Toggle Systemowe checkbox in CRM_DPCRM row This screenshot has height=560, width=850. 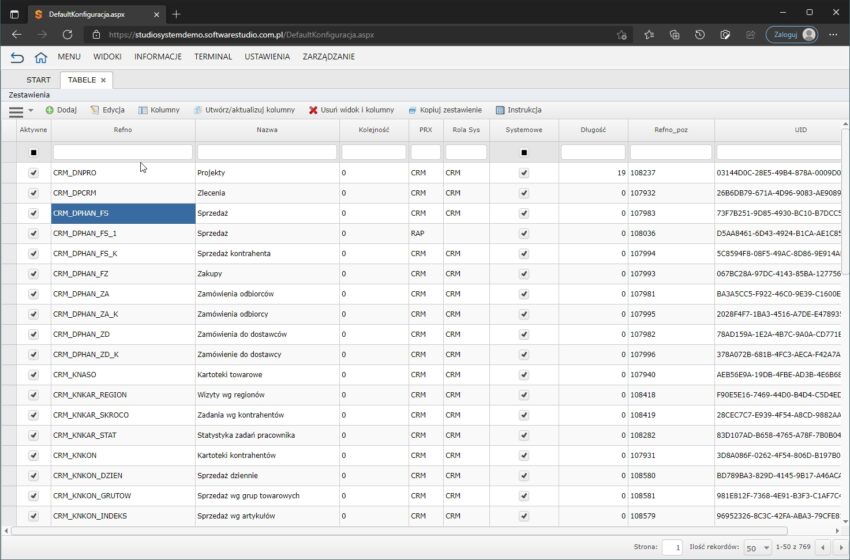[523, 193]
